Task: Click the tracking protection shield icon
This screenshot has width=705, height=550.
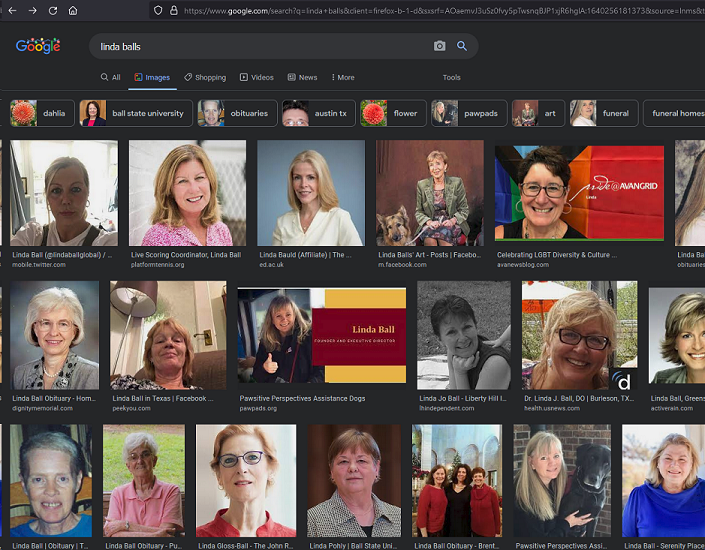Action: point(158,10)
